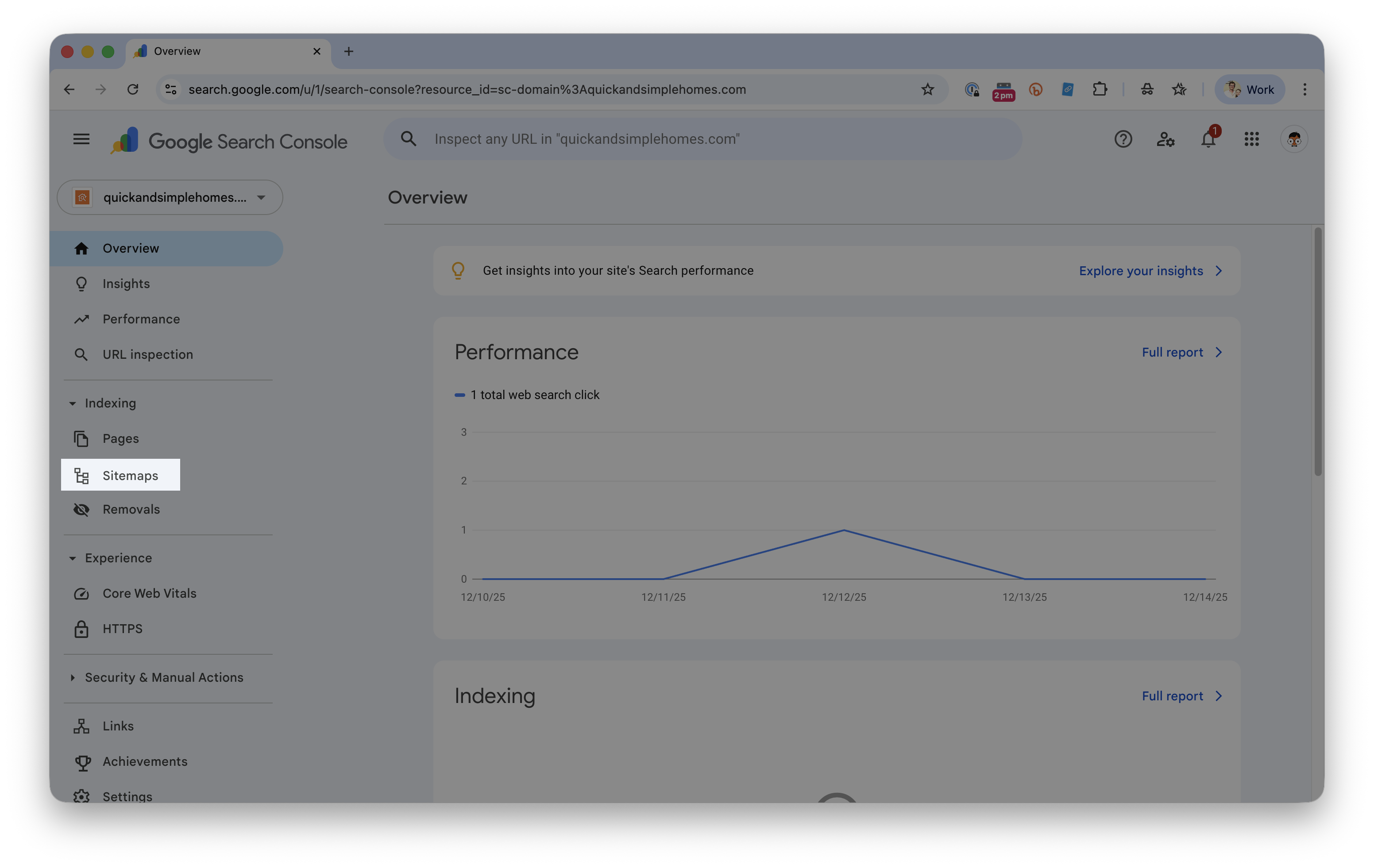Click the users and permissions icon
The height and width of the screenshot is (868, 1374).
click(x=1165, y=139)
